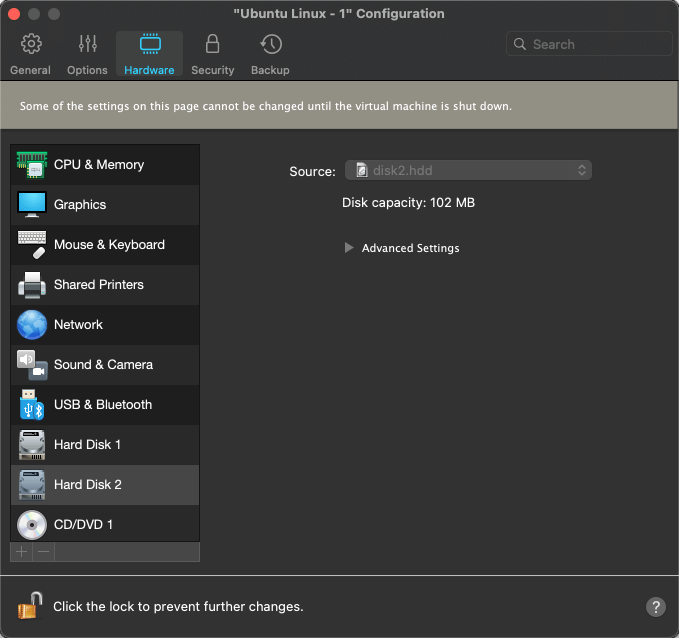Click the Advanced Settings label
The height and width of the screenshot is (638, 679).
pyautogui.click(x=411, y=248)
